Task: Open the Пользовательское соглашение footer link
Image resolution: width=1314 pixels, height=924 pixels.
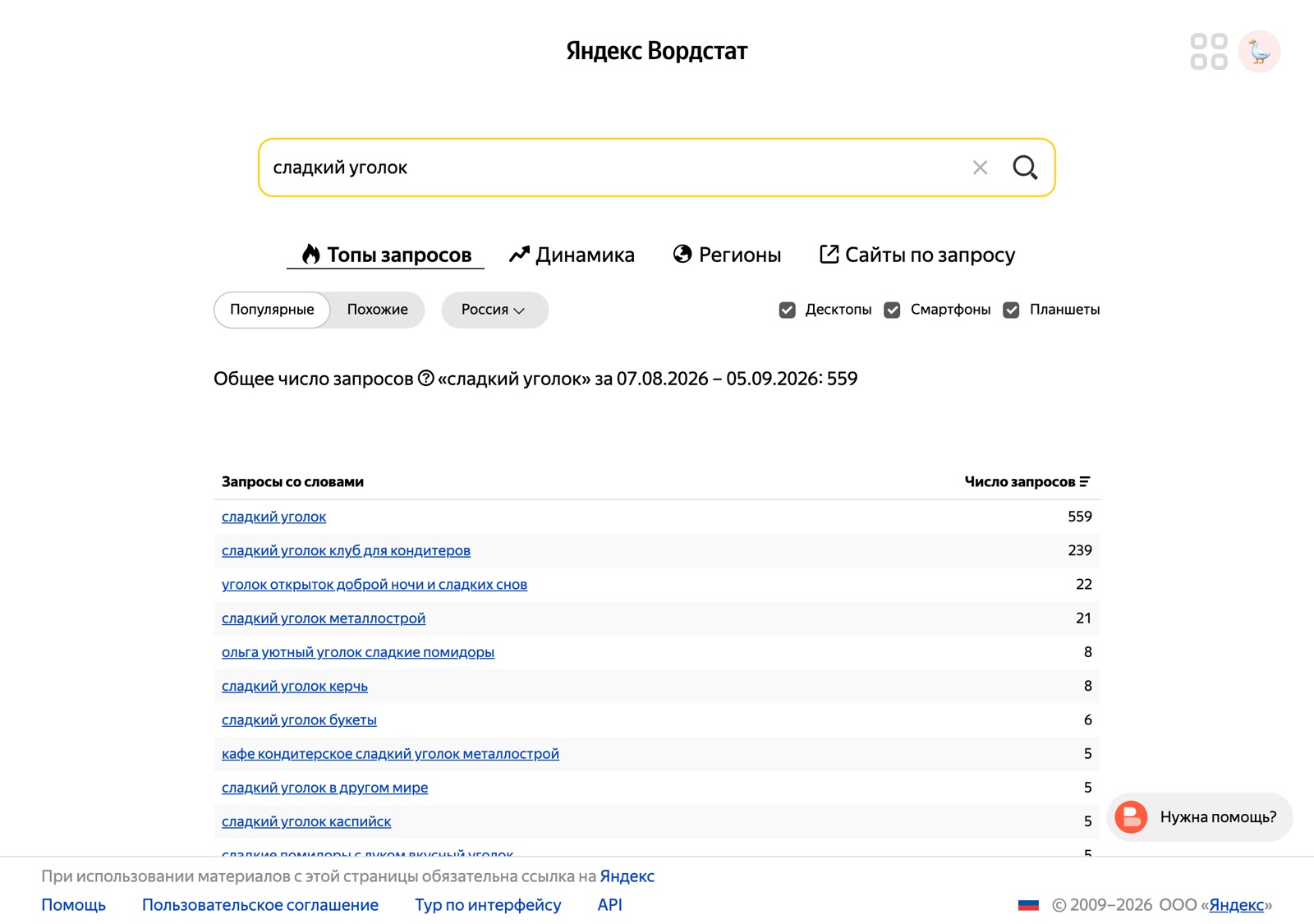Action: 260,905
